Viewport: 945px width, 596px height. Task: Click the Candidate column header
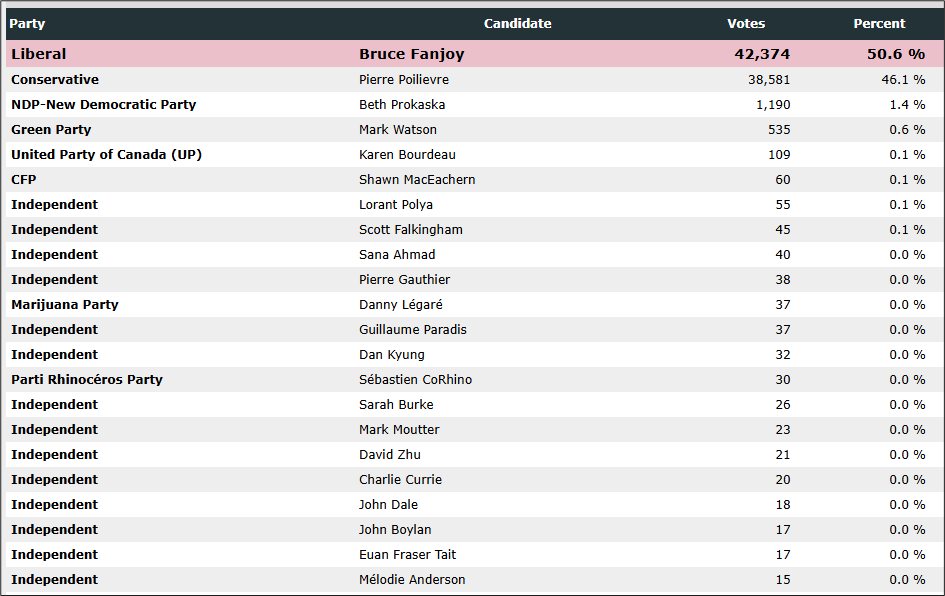click(517, 24)
